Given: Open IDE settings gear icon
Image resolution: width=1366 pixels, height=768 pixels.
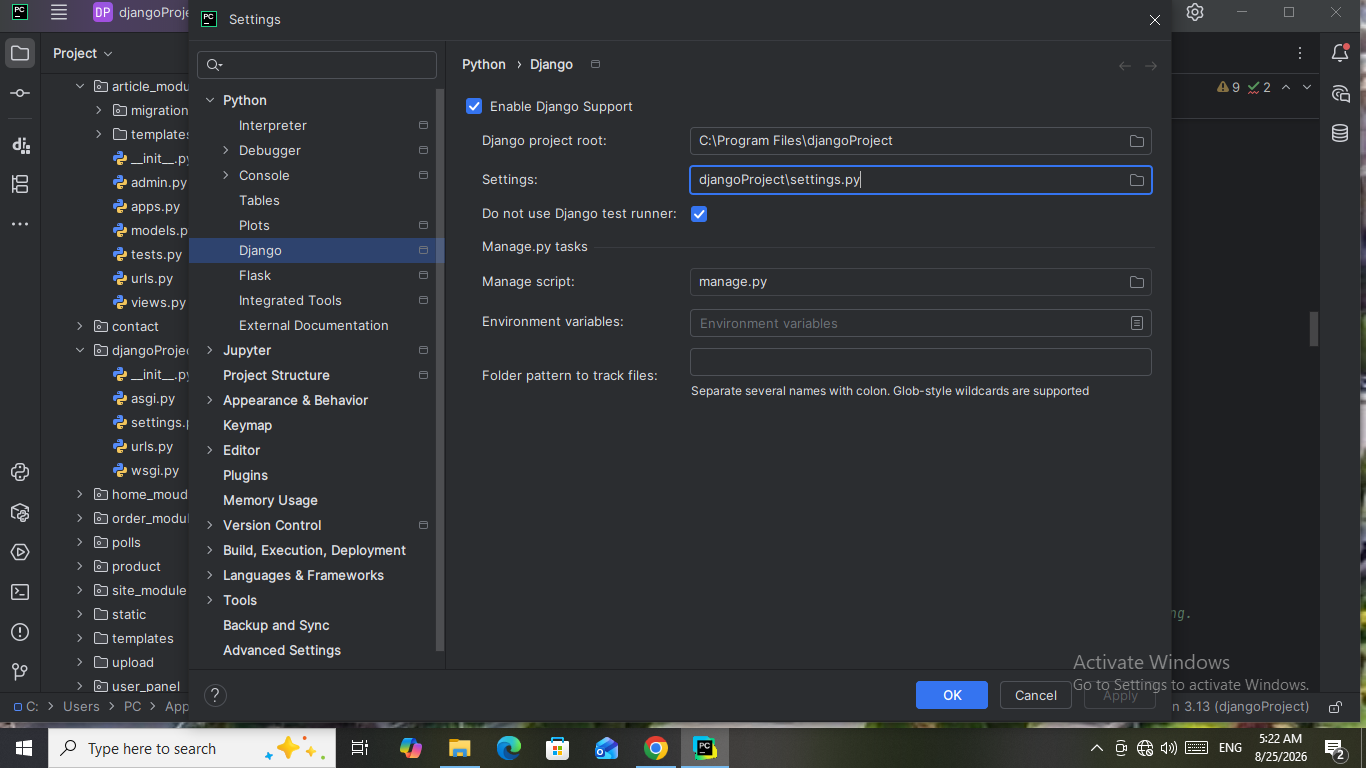Looking at the screenshot, I should point(1195,12).
